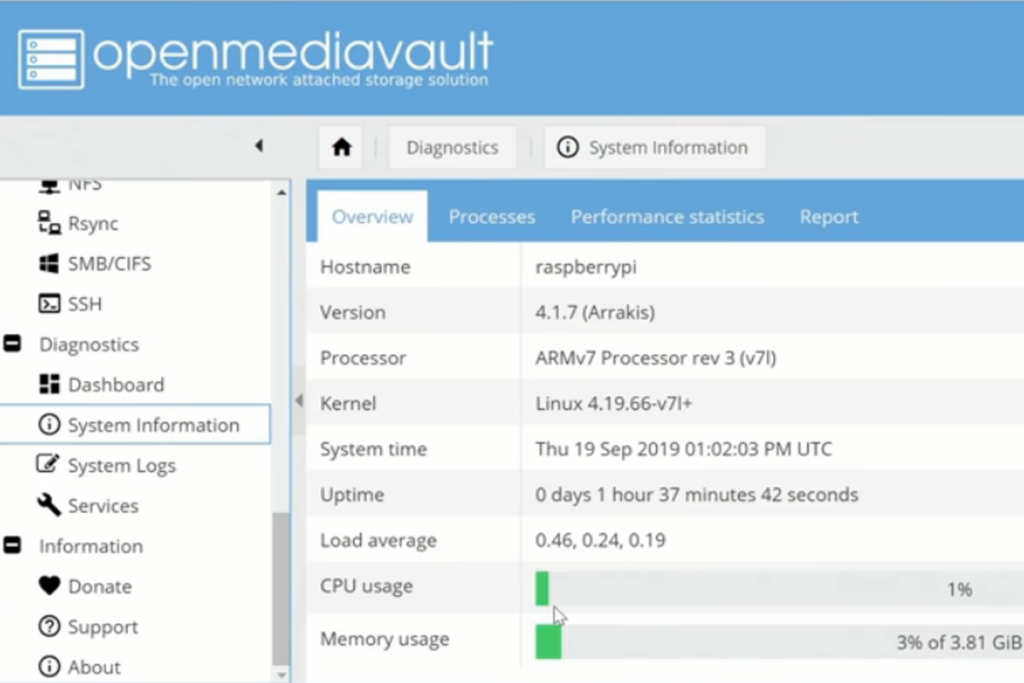Click the Memory usage progress bar
1024x683 pixels.
[x=779, y=642]
